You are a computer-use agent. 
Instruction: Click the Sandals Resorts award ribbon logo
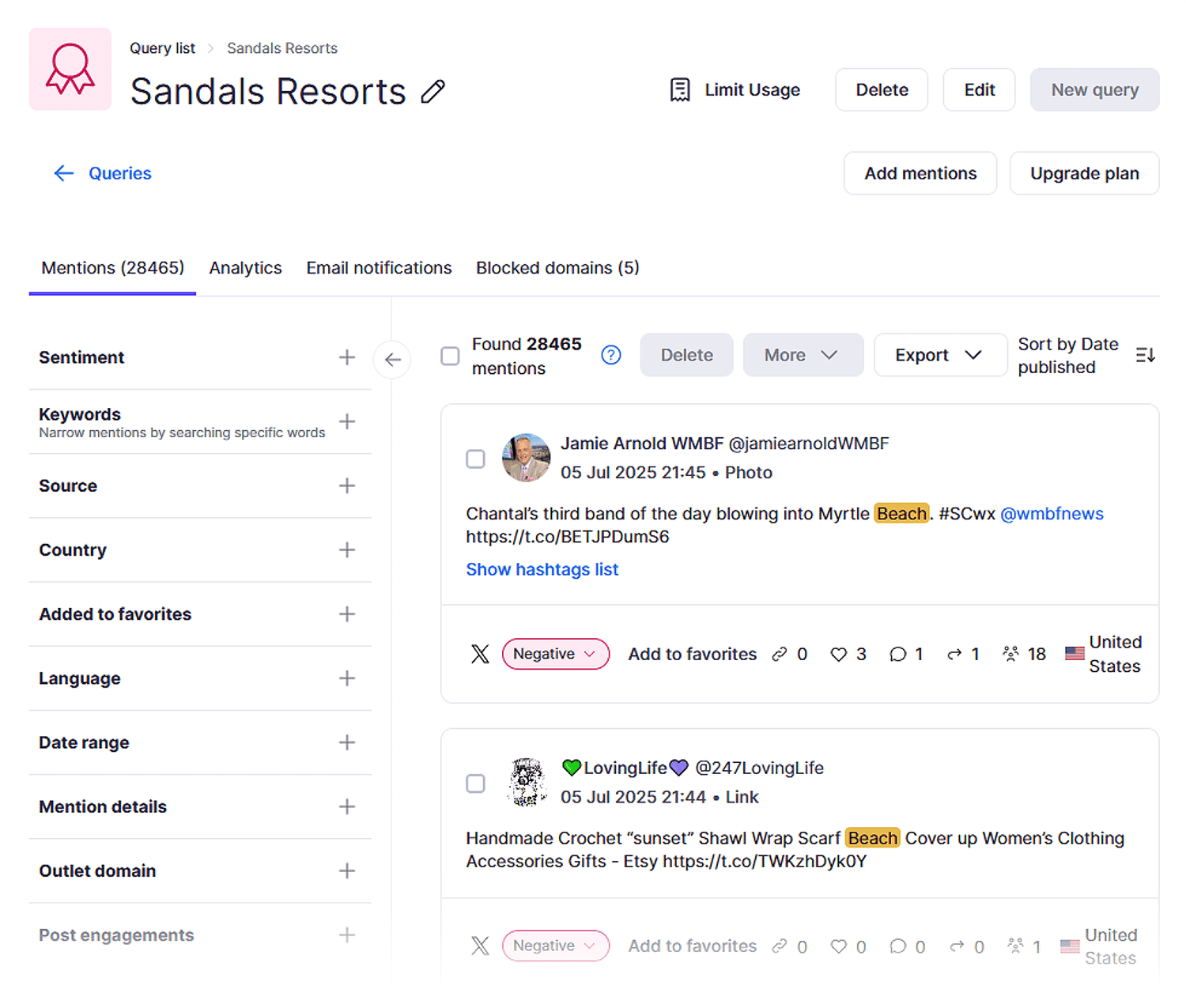click(70, 70)
